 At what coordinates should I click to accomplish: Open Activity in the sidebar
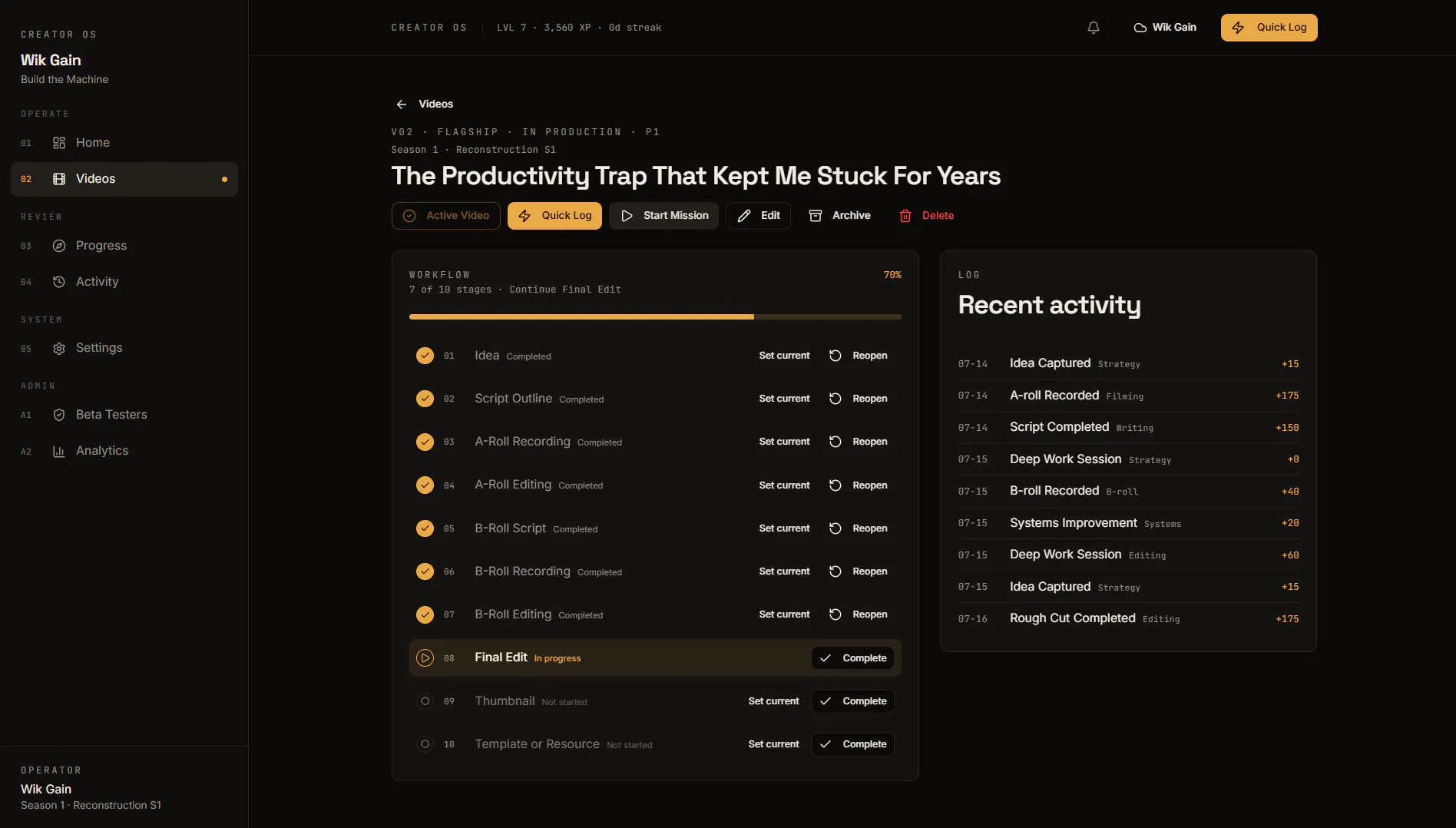pyautogui.click(x=124, y=282)
